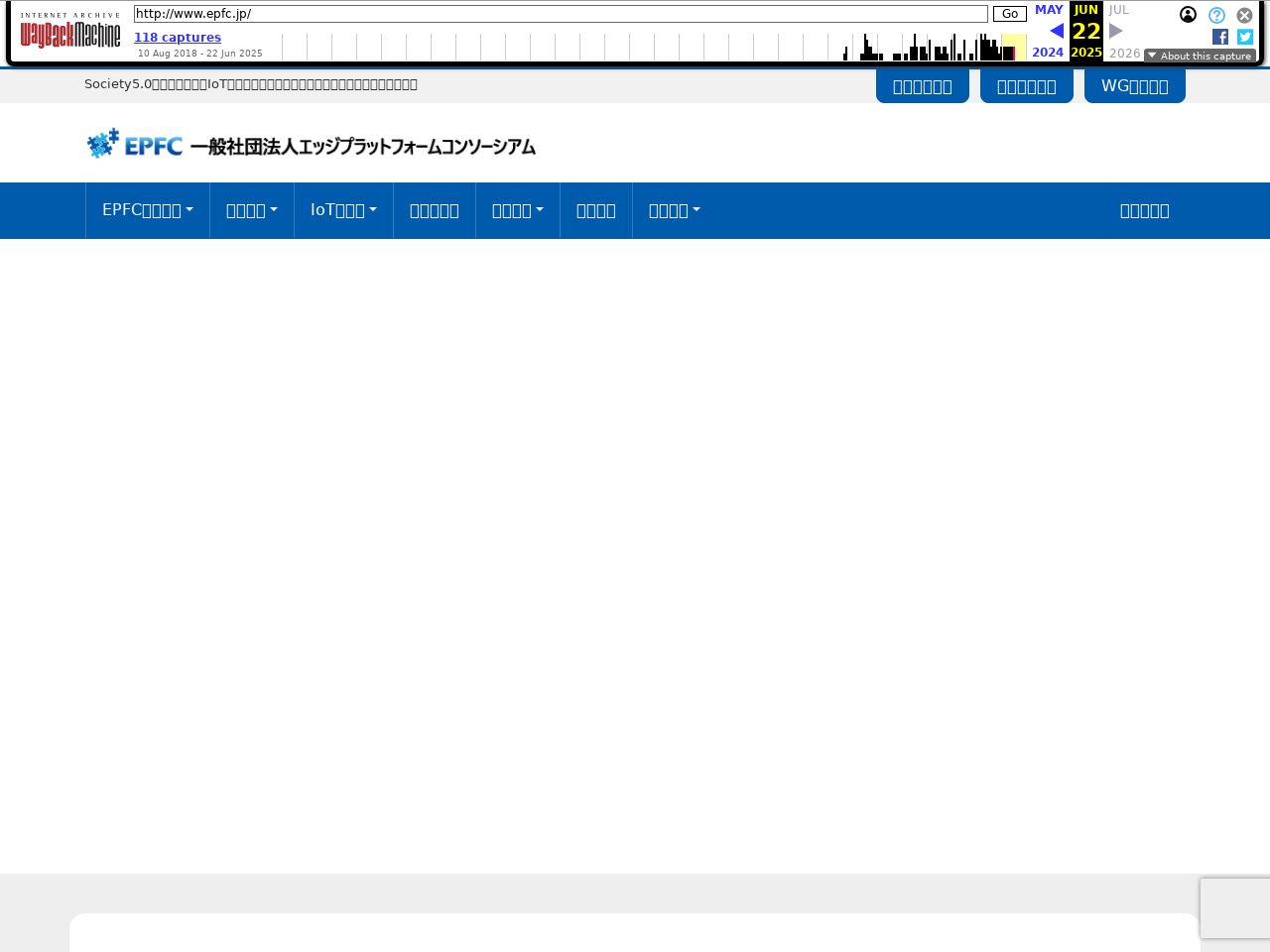This screenshot has width=1270, height=952.
Task: Go to previous capture with blue arrow
Action: pyautogui.click(x=1056, y=31)
